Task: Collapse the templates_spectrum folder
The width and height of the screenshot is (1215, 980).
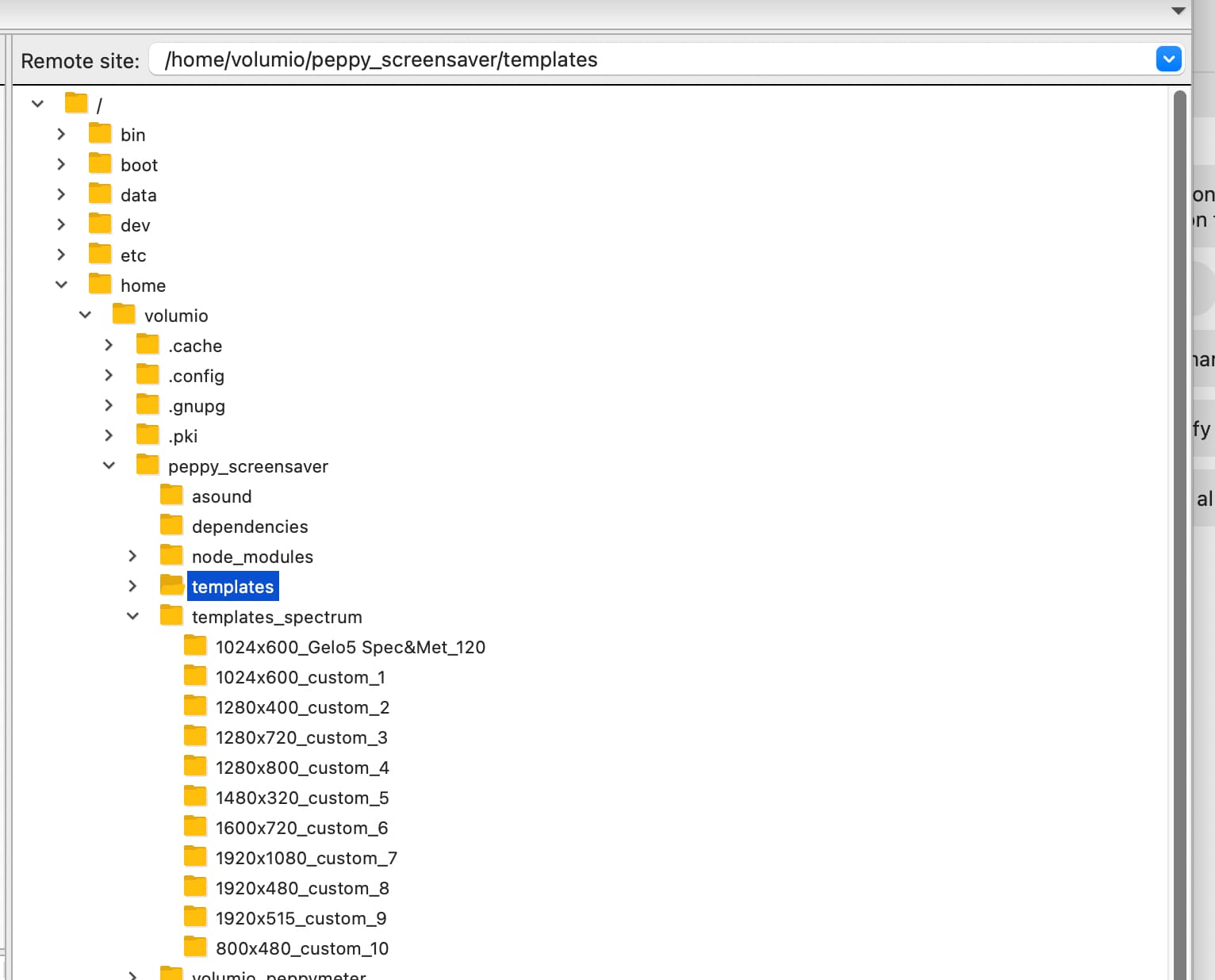Action: [x=132, y=616]
